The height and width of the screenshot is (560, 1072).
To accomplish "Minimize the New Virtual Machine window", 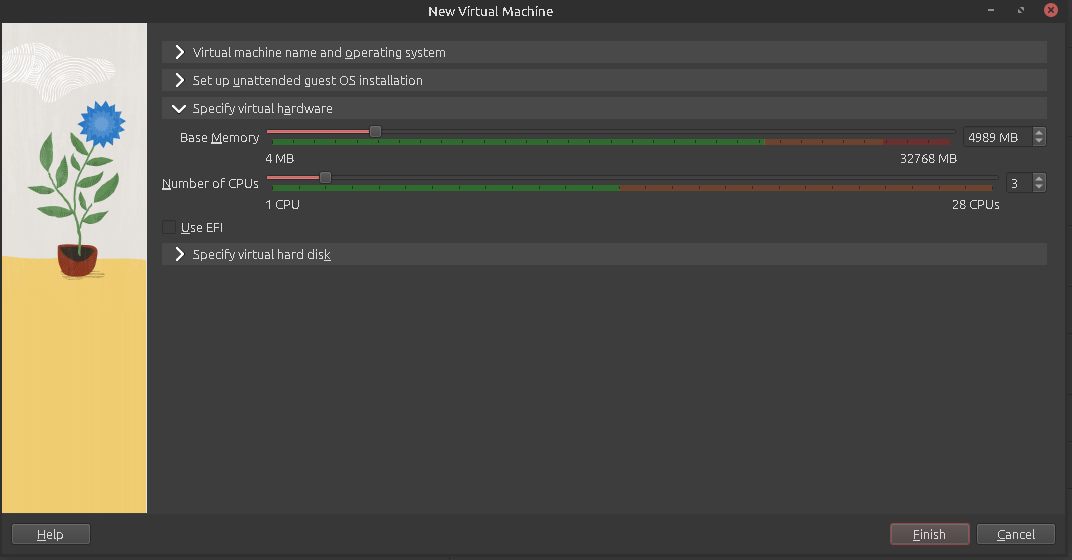I will click(x=993, y=11).
